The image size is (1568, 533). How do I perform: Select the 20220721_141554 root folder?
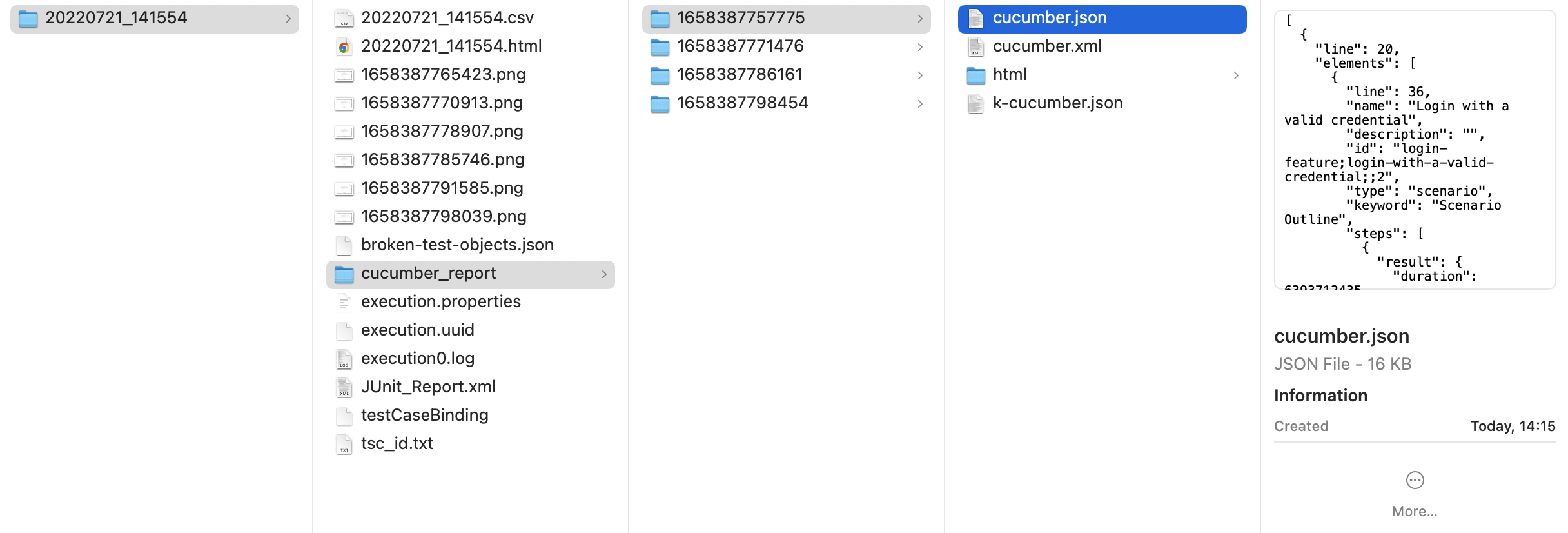point(116,18)
